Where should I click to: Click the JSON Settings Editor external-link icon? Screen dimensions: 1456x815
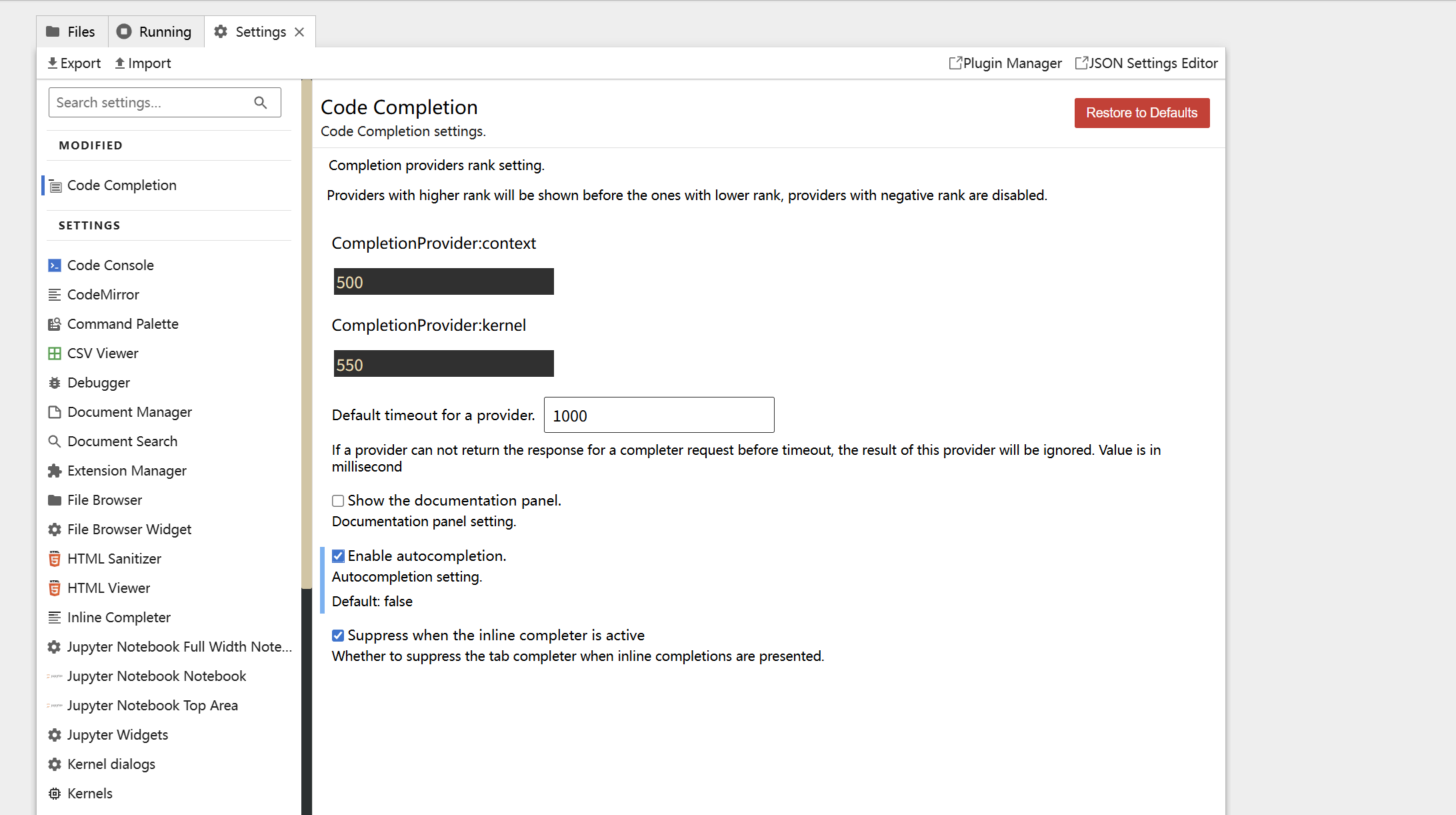point(1081,63)
